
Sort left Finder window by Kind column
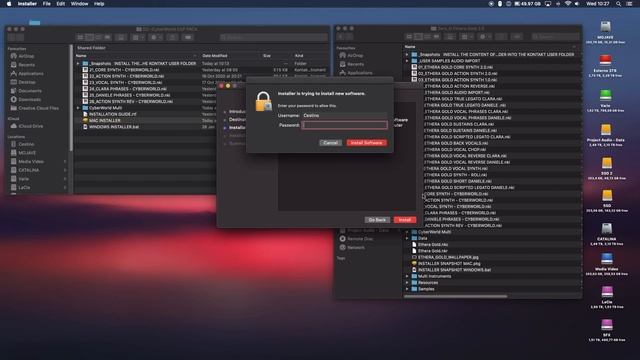tap(299, 56)
